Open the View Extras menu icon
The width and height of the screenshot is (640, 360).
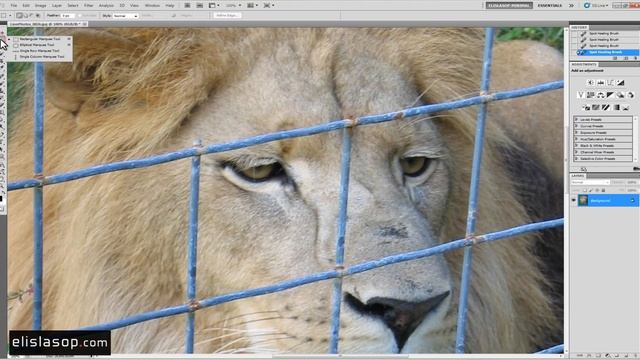(x=213, y=5)
